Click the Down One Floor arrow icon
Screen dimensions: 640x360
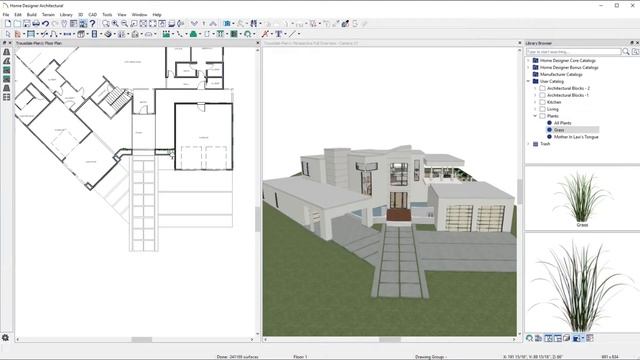194,24
